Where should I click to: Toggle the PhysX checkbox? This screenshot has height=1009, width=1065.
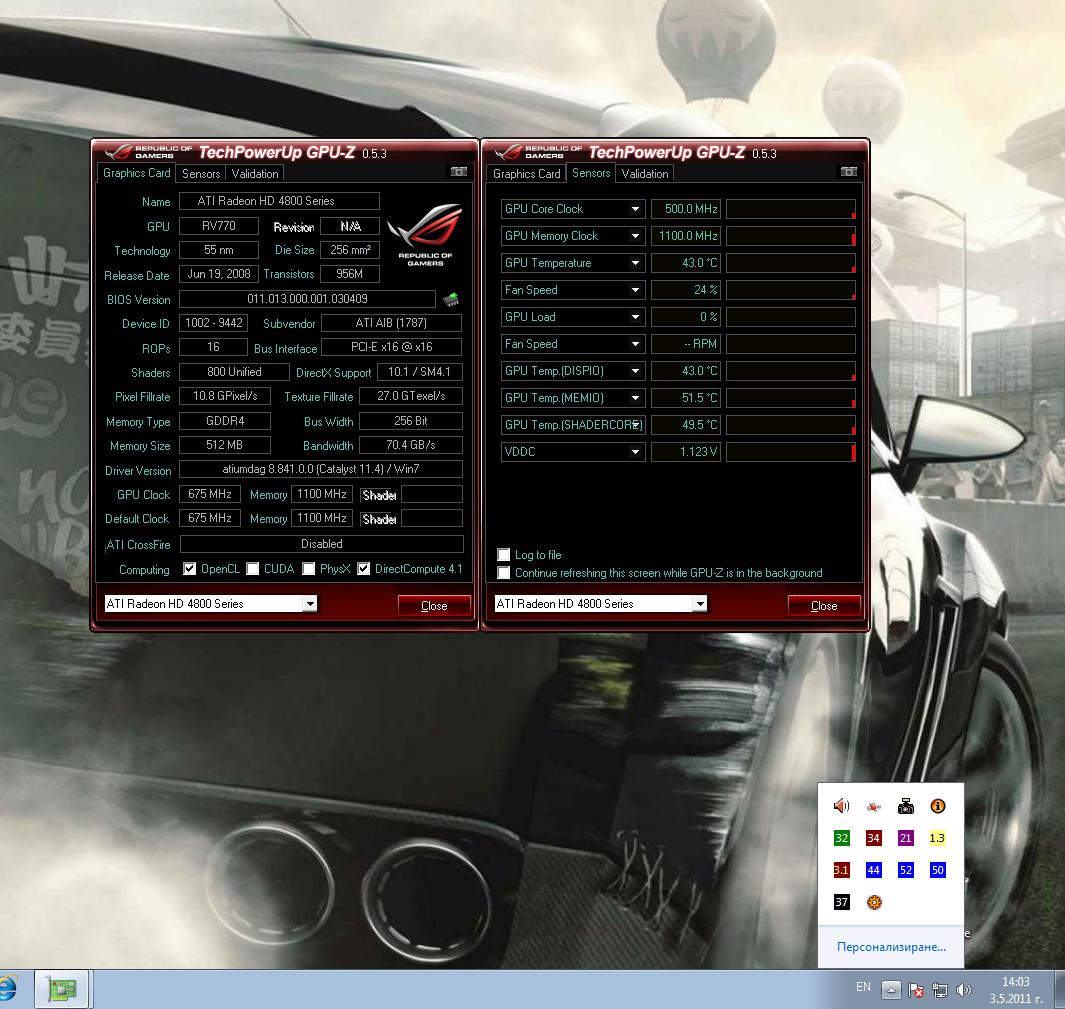pos(308,569)
